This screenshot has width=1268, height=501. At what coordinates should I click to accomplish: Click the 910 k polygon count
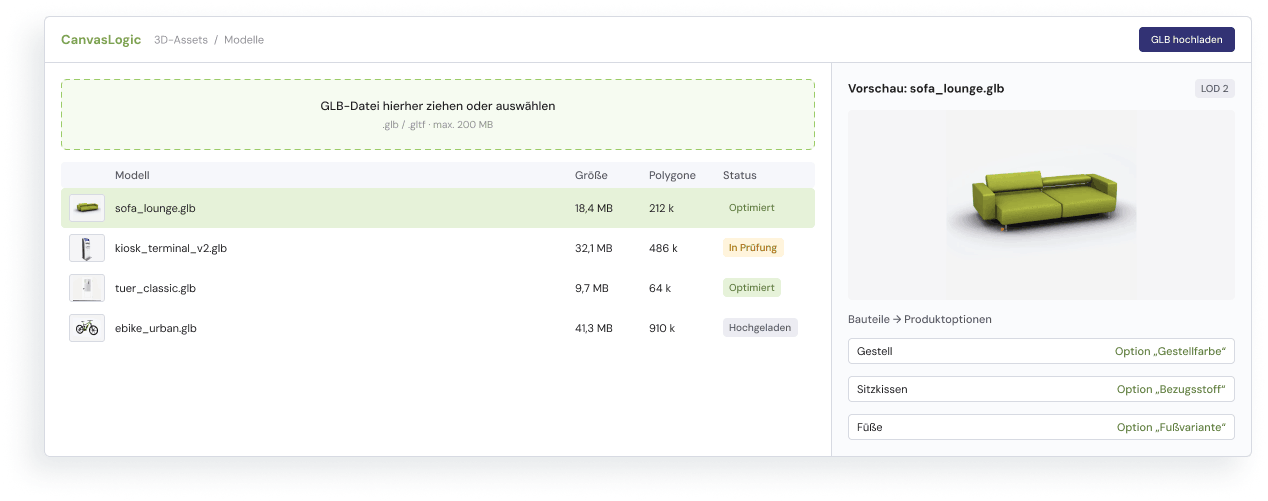pyautogui.click(x=662, y=328)
